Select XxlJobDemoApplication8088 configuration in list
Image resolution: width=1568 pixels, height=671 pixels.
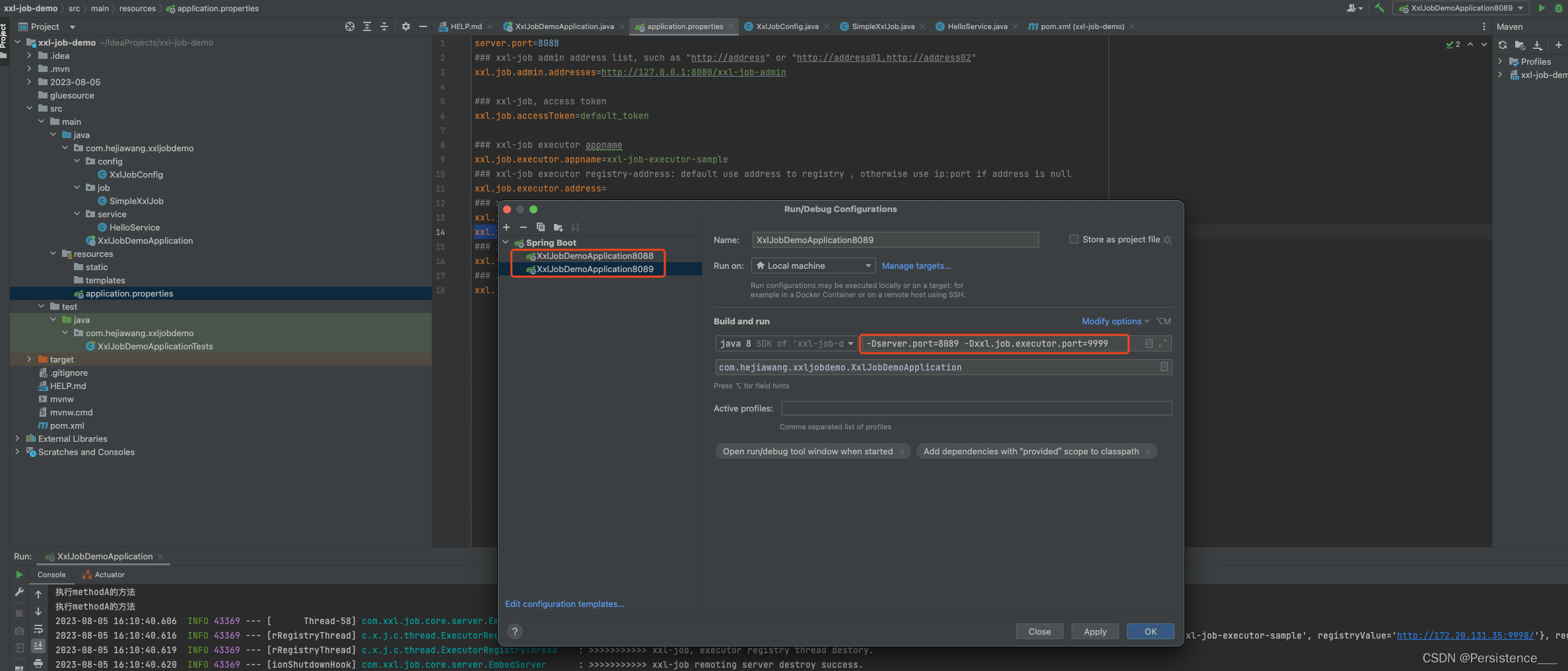tap(595, 256)
